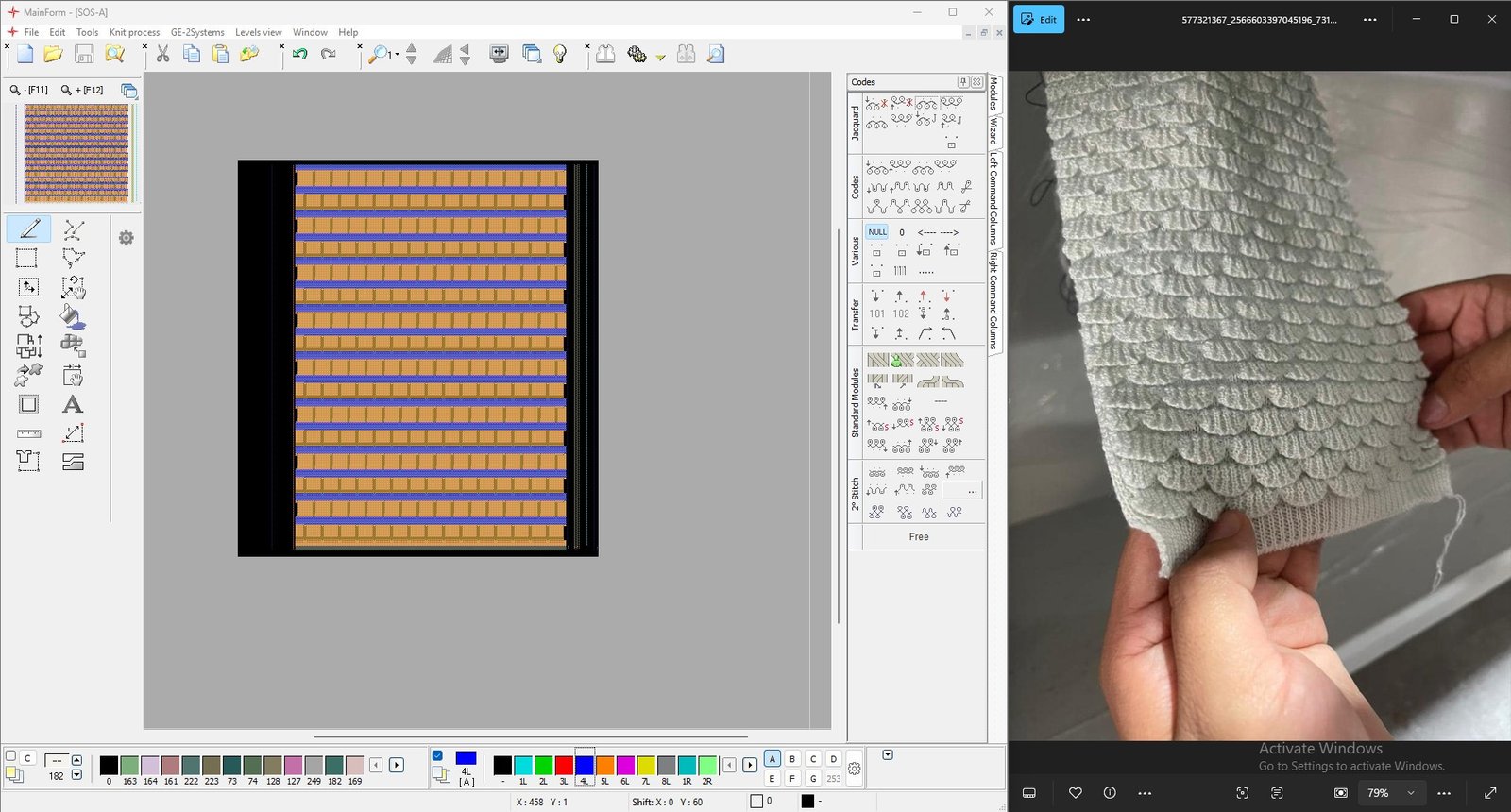
Task: Select the pencil drawing tool
Action: [x=29, y=229]
